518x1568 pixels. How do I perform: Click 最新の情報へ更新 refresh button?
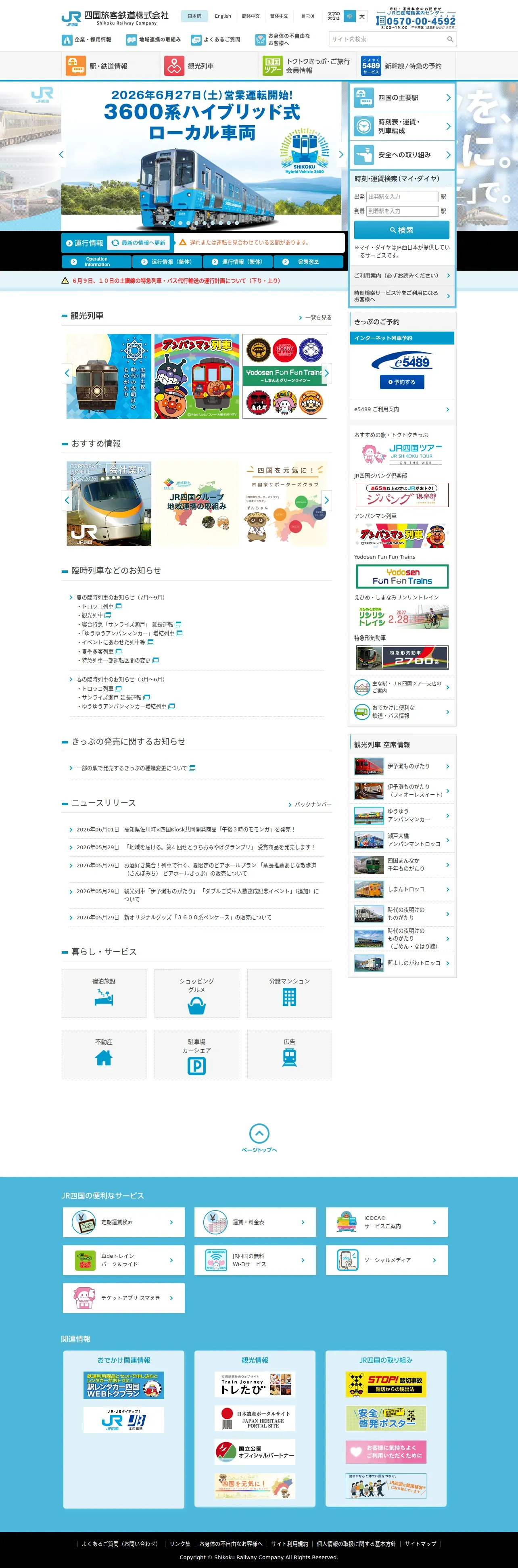[x=139, y=243]
